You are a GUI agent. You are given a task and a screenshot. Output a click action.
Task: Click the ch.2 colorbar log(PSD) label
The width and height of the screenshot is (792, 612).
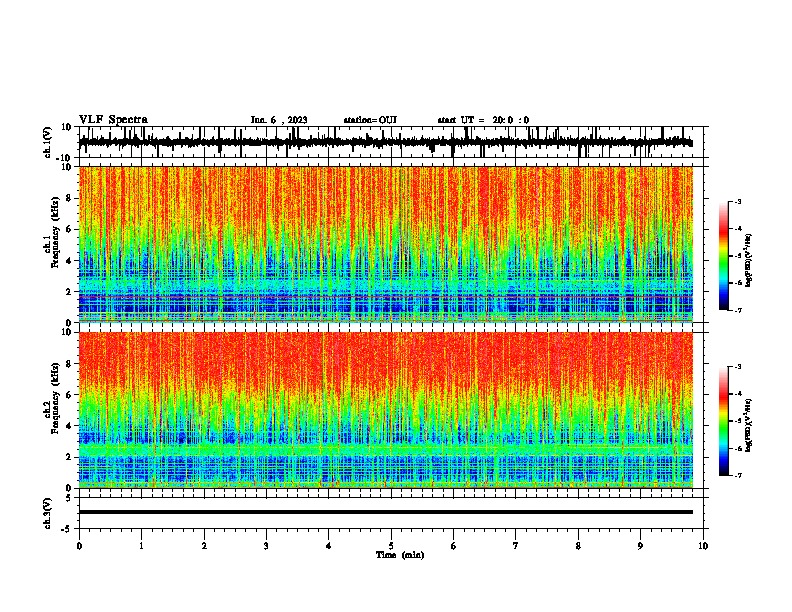749,426
